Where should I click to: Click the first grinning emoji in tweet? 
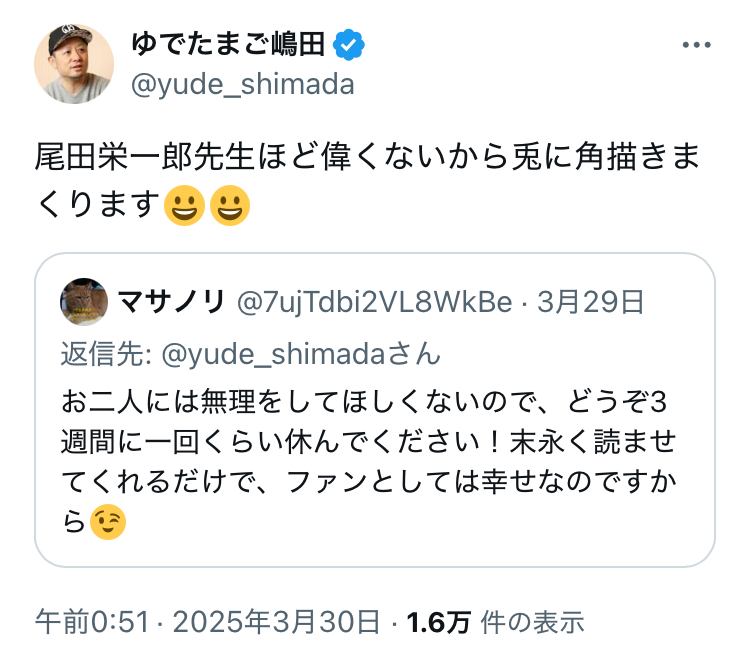[182, 206]
